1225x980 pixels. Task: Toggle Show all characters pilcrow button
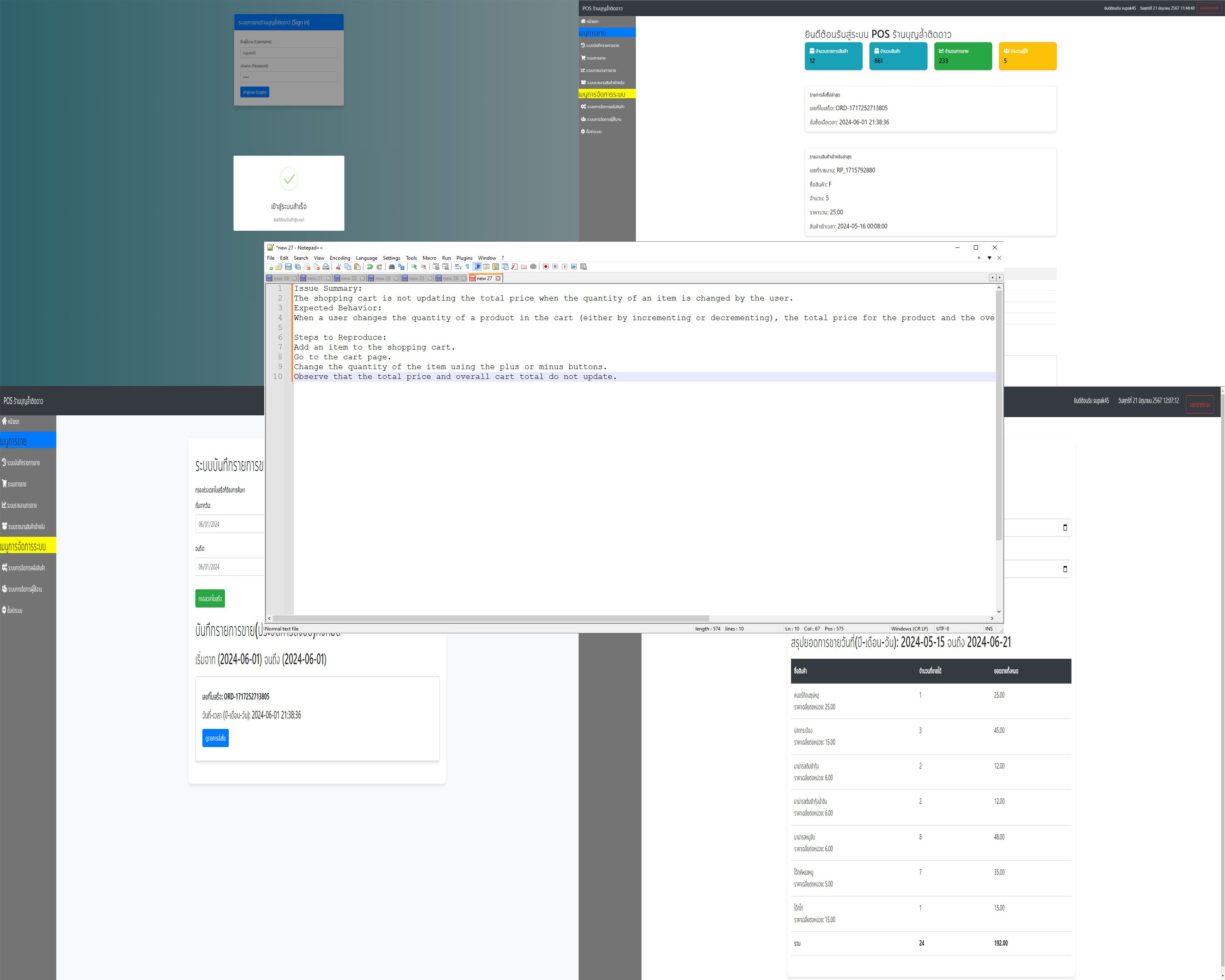(467, 267)
